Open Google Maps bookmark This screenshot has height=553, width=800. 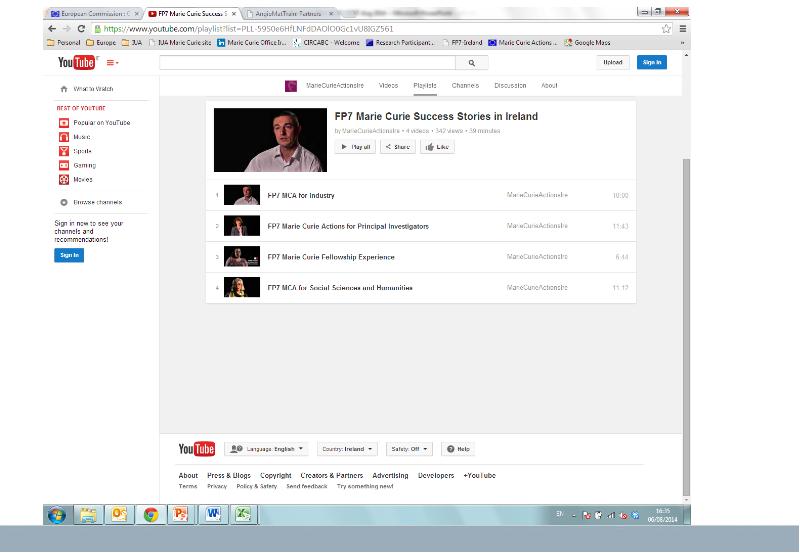(x=587, y=43)
